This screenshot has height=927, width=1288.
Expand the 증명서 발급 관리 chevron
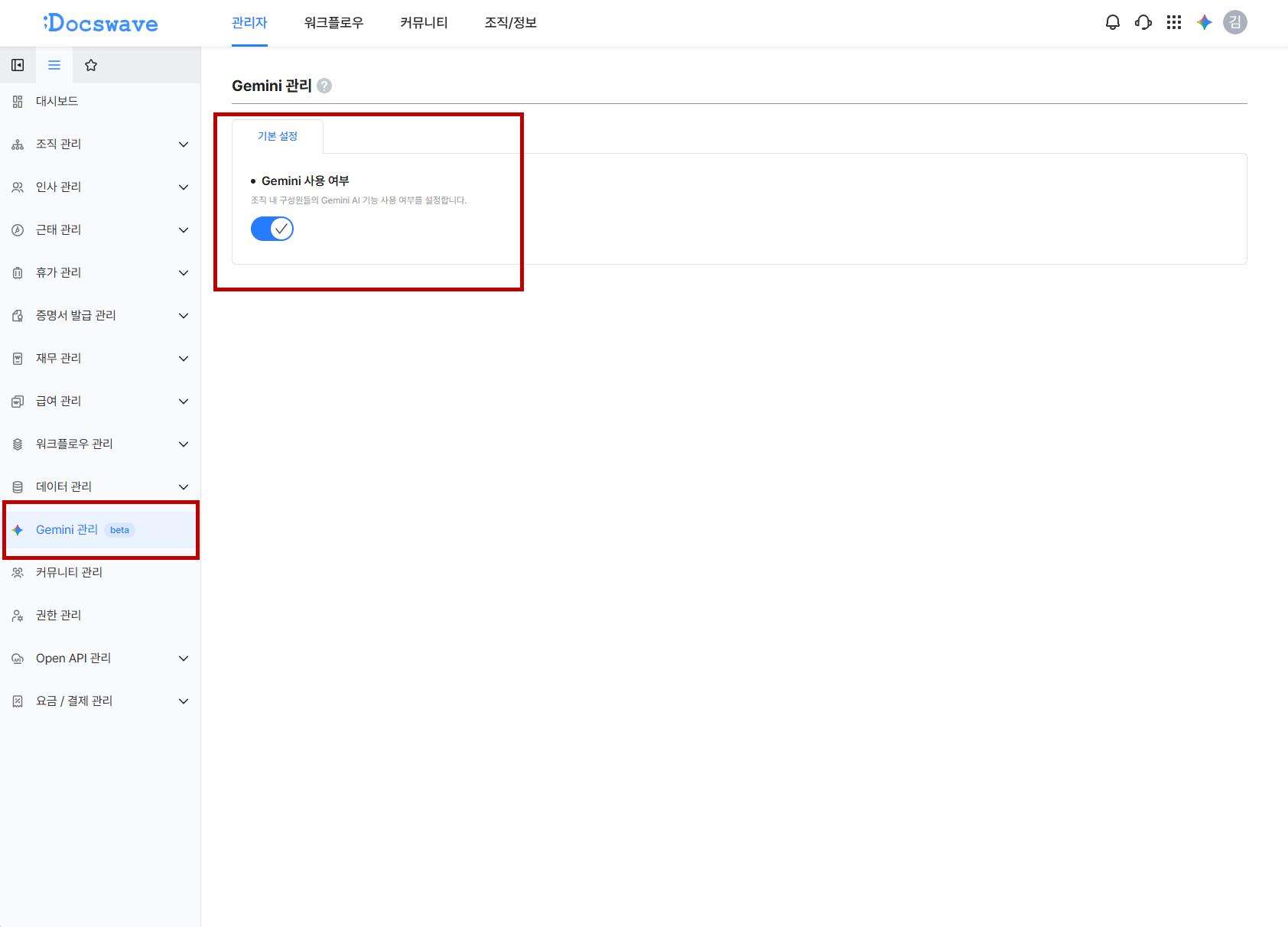point(184,316)
